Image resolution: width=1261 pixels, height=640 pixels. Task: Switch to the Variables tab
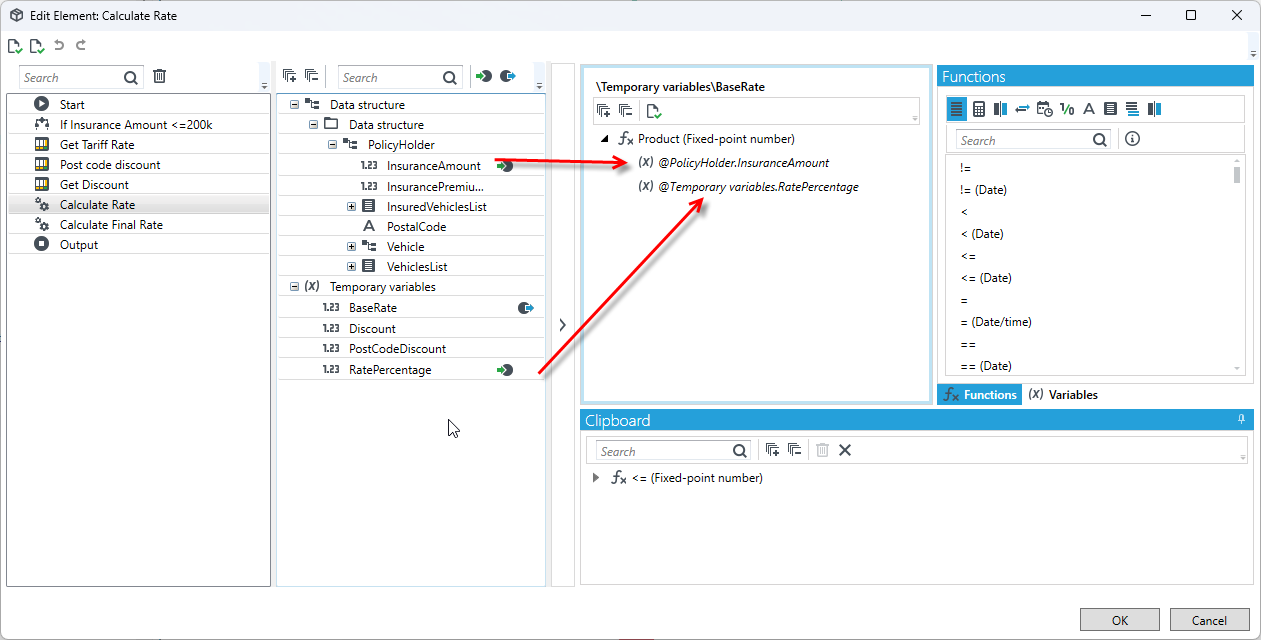click(x=1062, y=395)
